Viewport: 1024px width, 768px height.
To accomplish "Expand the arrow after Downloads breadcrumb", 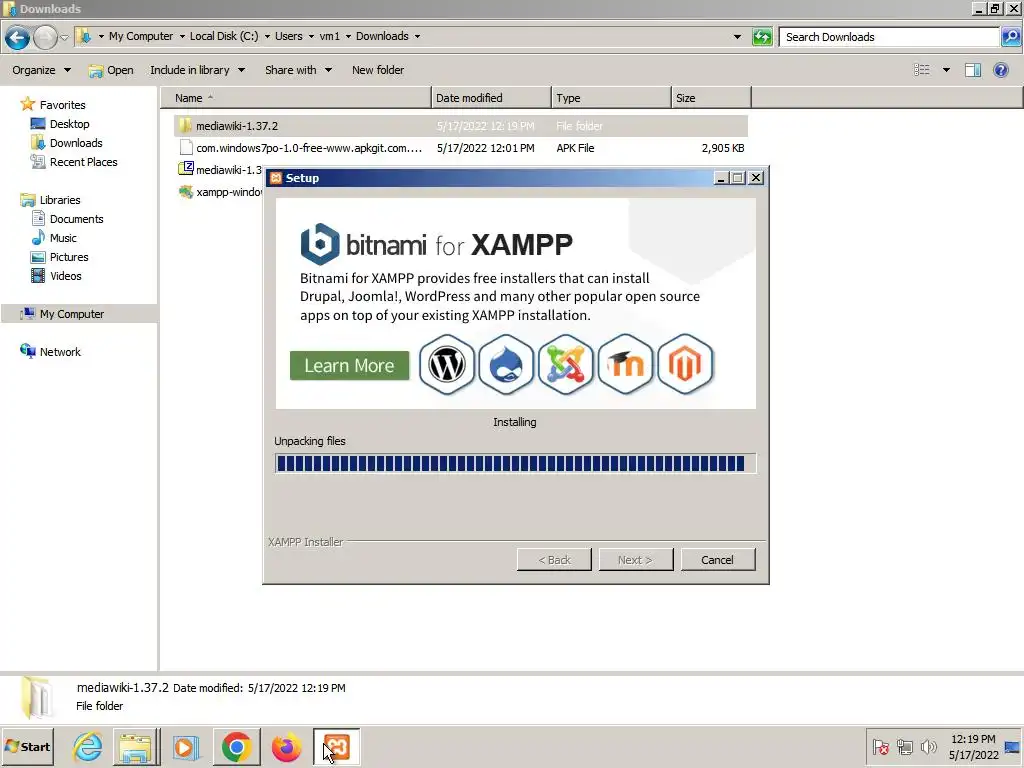I will click(417, 37).
